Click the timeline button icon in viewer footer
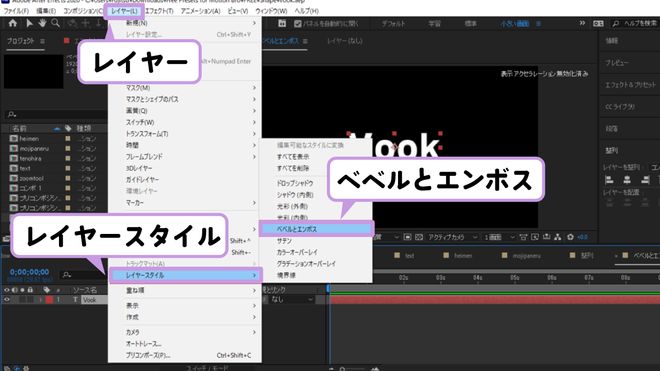Screen dimensions: 660x371 pyautogui.click(x=546, y=237)
